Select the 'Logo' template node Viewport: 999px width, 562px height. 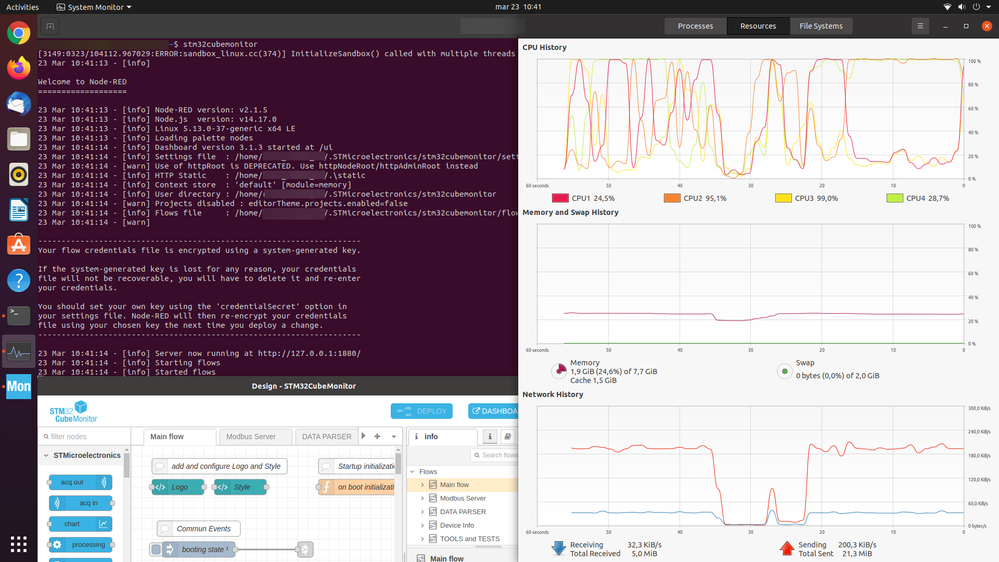[178, 487]
